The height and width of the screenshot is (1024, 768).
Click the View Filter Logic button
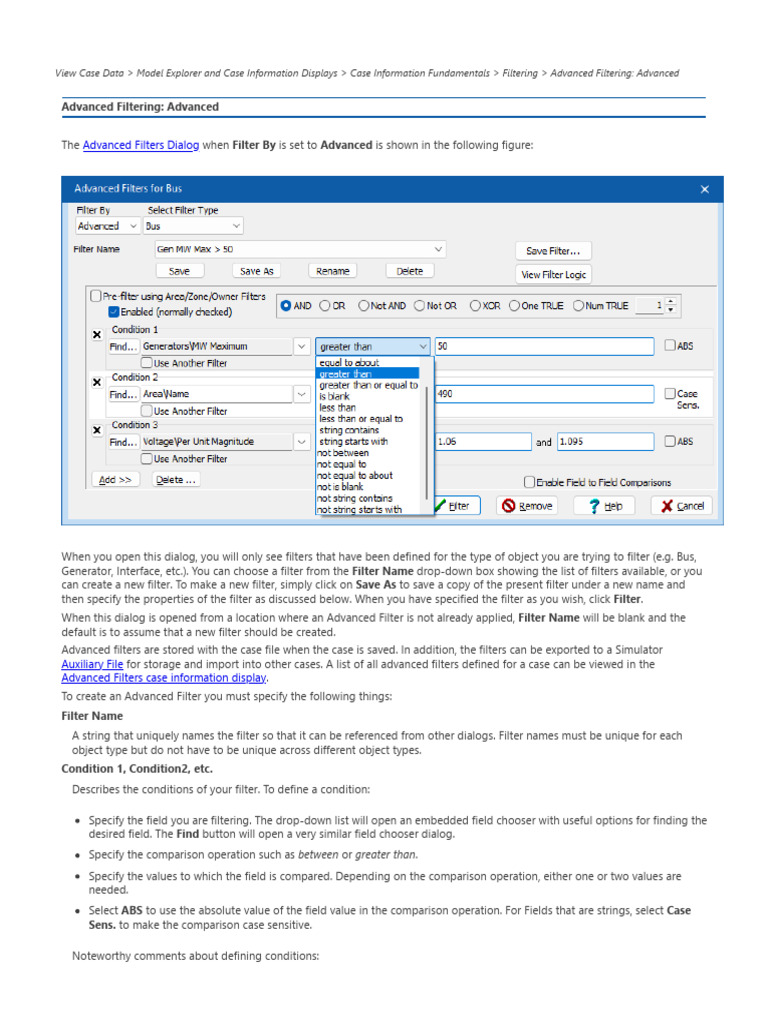pos(553,274)
